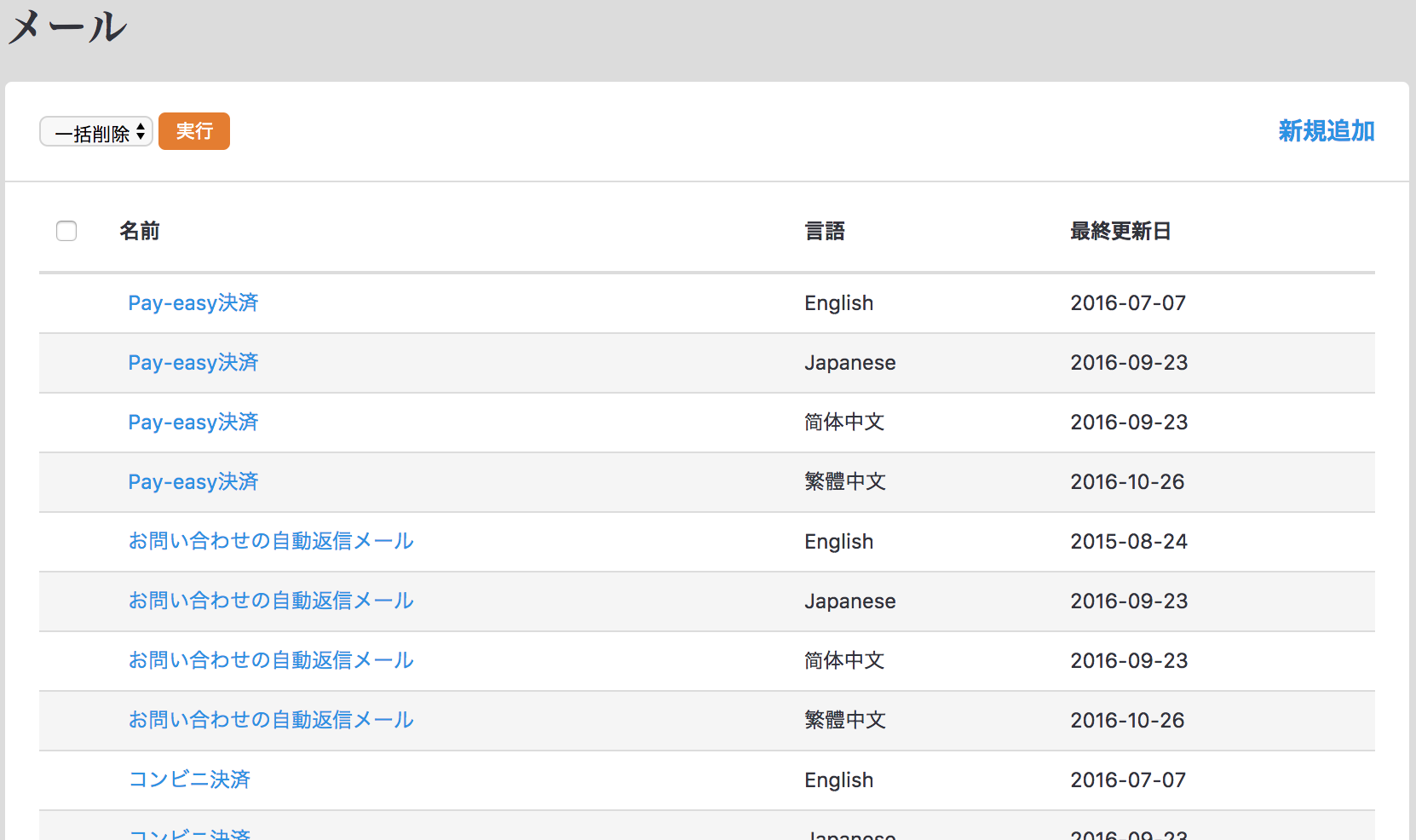The height and width of the screenshot is (840, 1416).
Task: Open the 简体中文 Pay-easy決済 mail template
Action: [193, 423]
